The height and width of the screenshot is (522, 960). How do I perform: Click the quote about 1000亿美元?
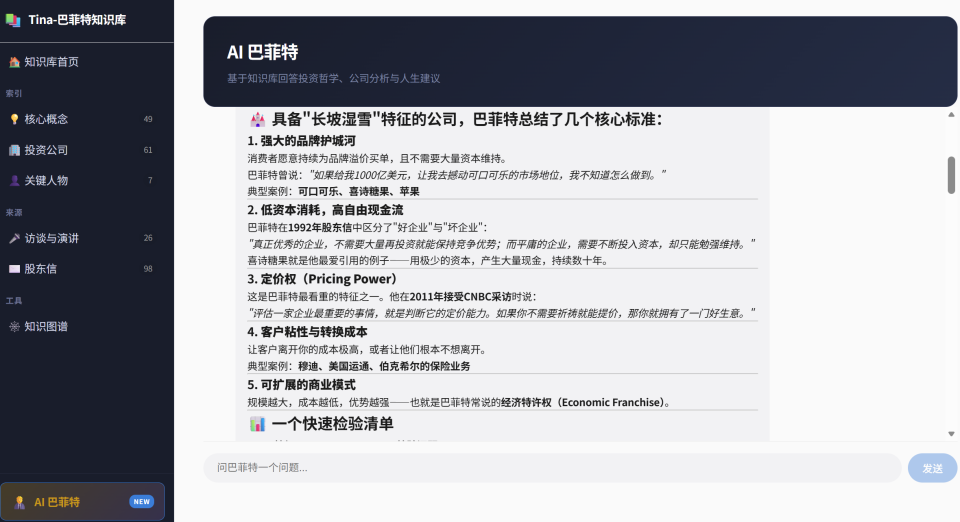point(487,175)
